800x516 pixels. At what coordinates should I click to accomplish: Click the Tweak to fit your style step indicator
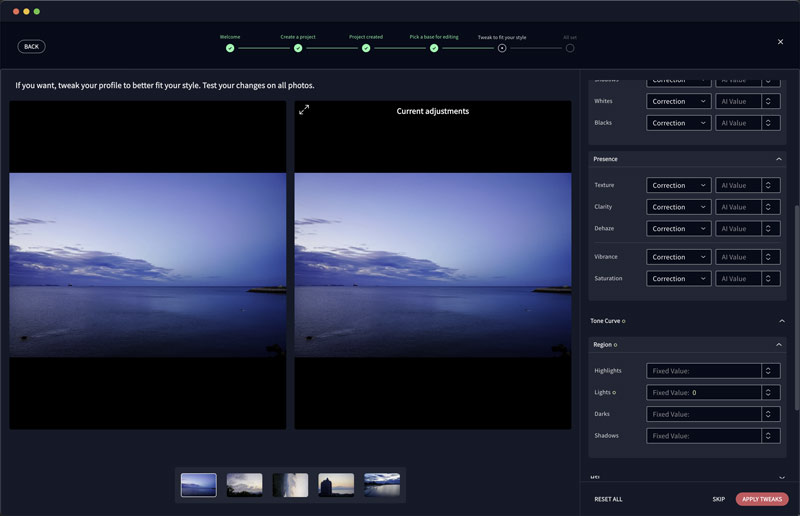click(502, 47)
